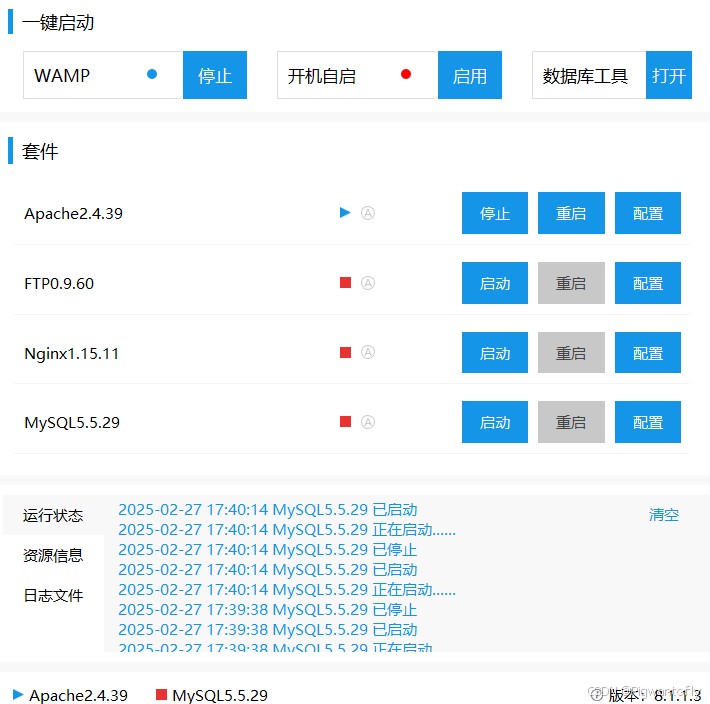Click FTP0.9.60 red stopped indicator
710x704 pixels.
[345, 283]
